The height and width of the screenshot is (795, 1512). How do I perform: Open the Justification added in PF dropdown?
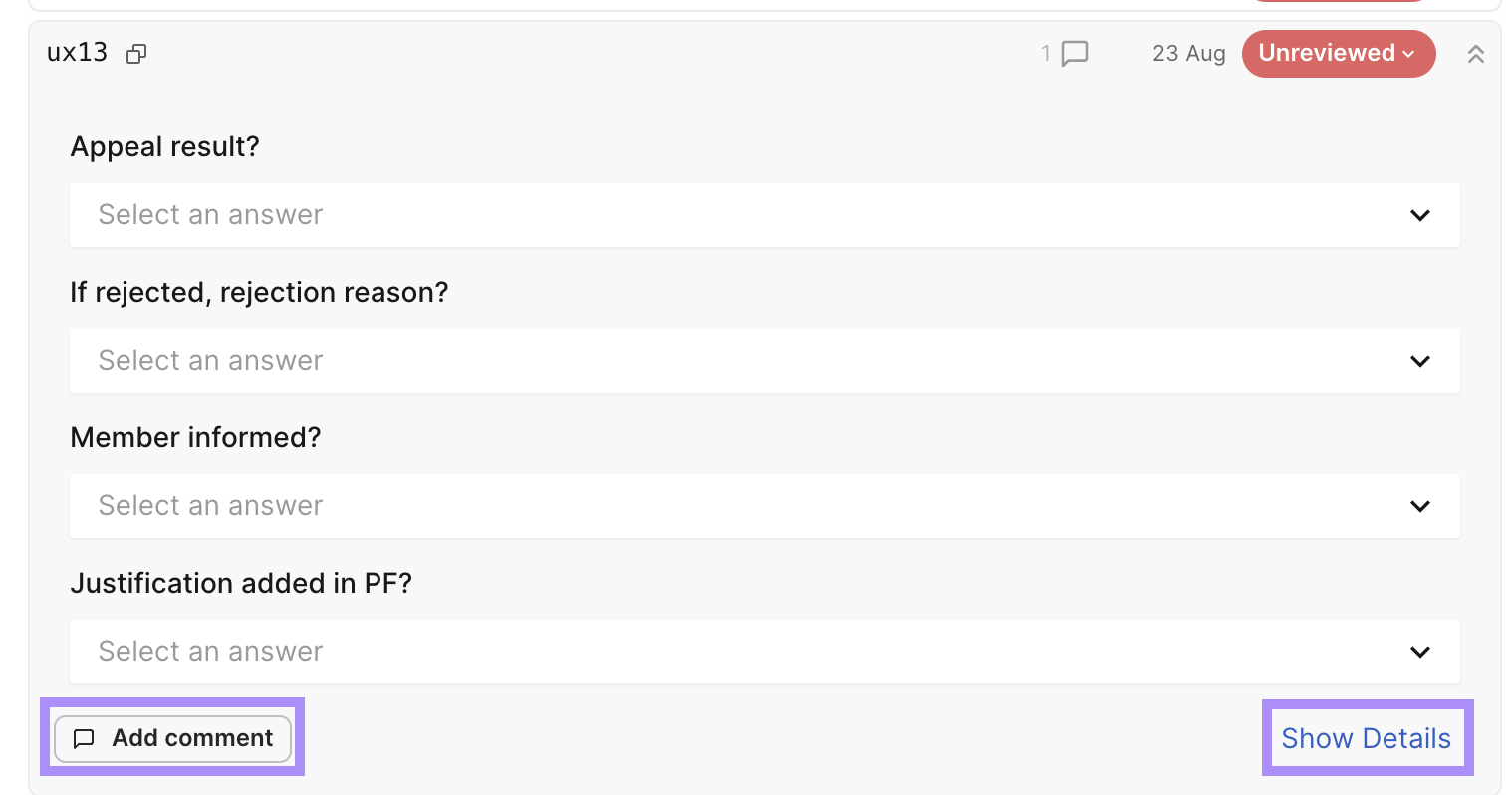[x=764, y=652]
